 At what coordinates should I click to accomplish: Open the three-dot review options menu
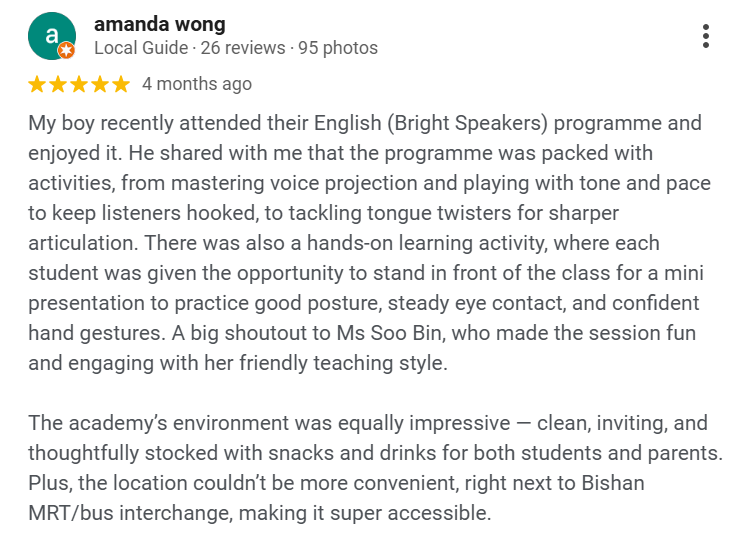706,36
